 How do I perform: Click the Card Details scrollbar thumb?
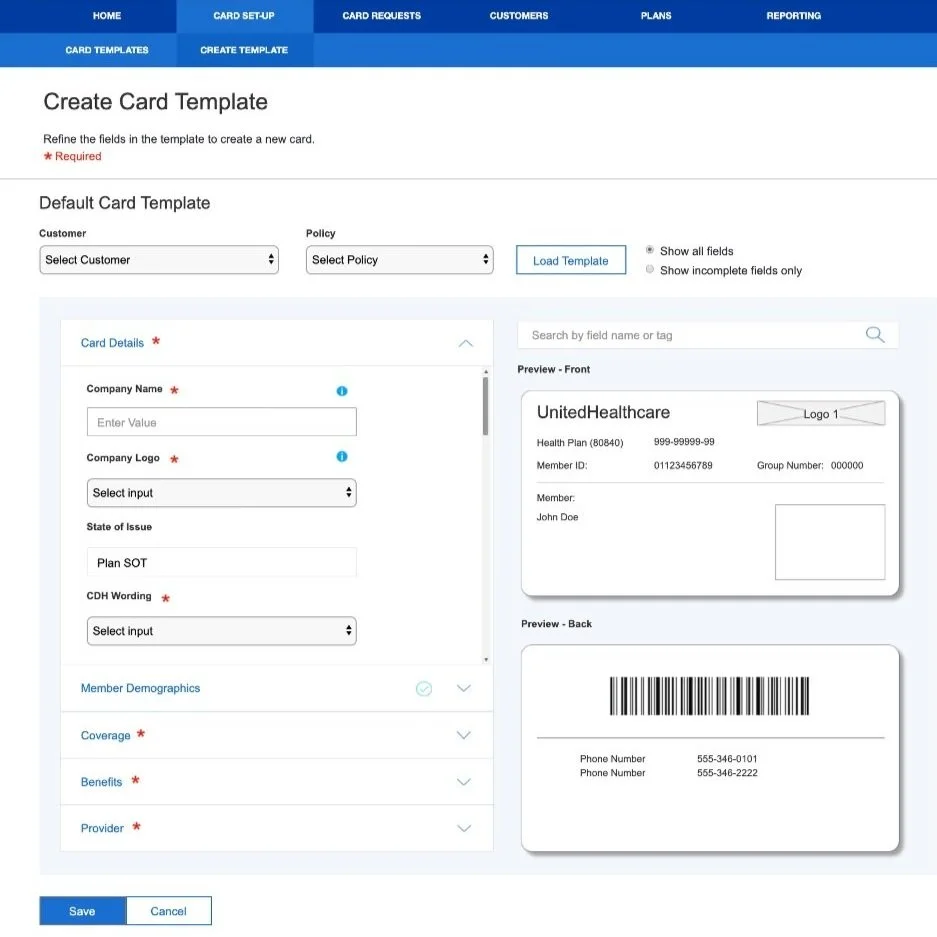pos(485,406)
